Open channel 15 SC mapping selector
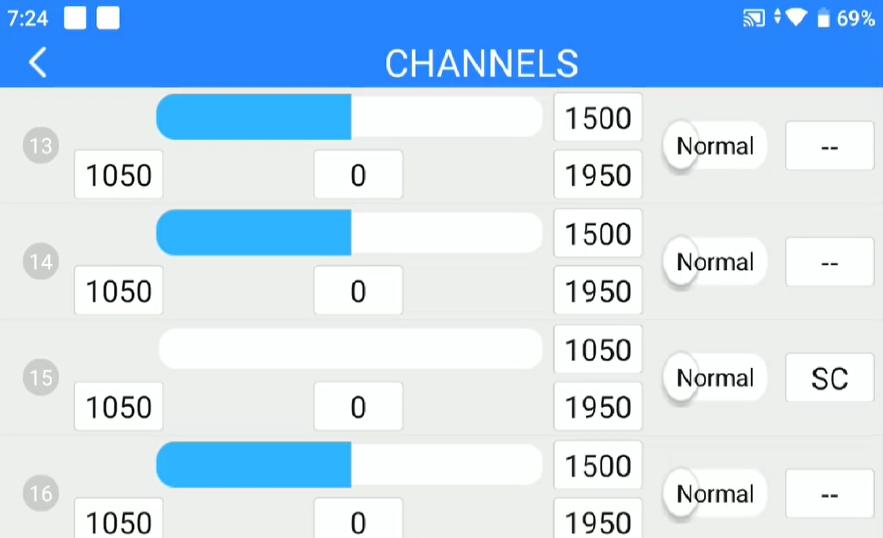 (x=829, y=378)
